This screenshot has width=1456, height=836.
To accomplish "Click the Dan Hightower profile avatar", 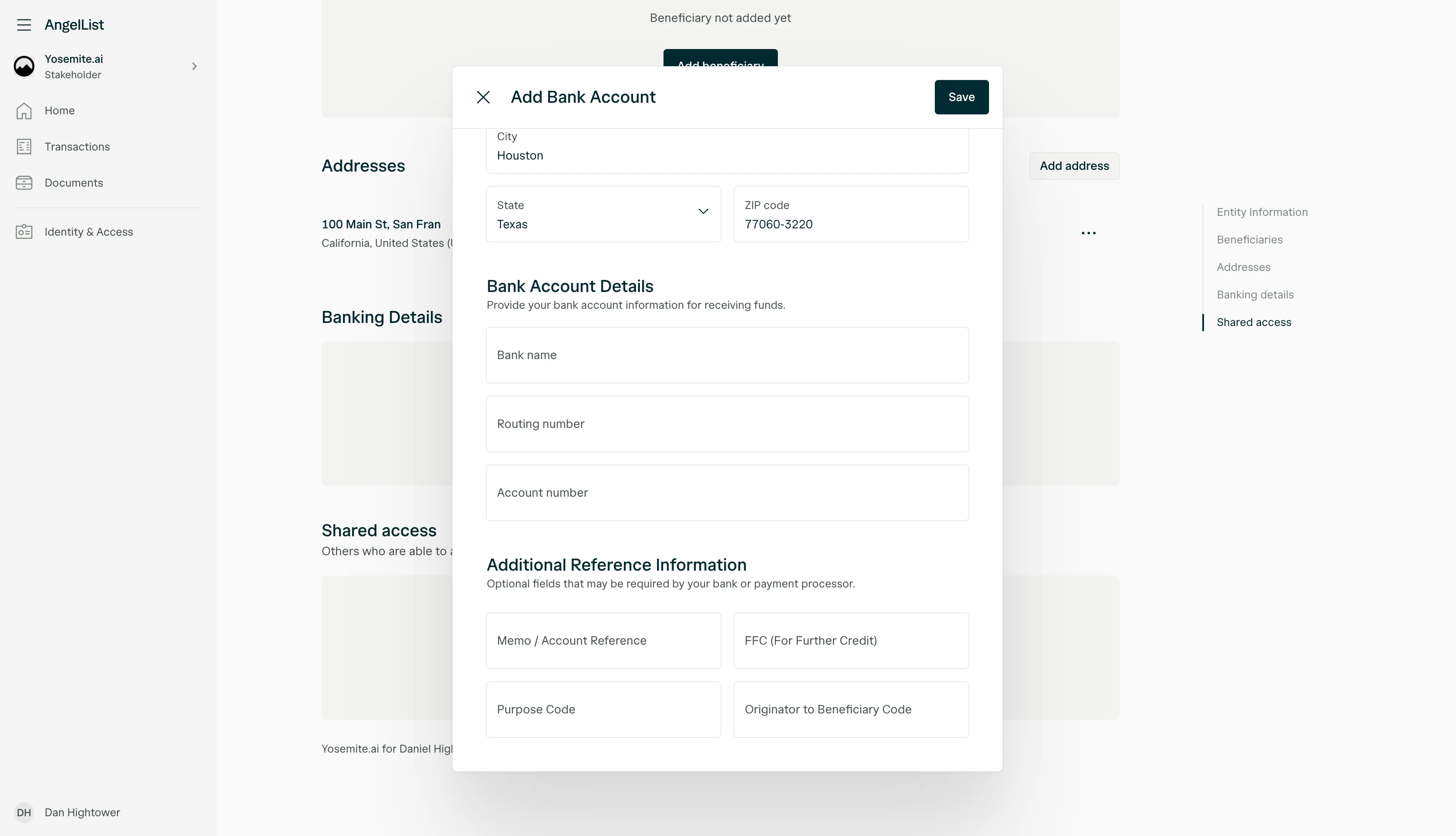I will (24, 812).
